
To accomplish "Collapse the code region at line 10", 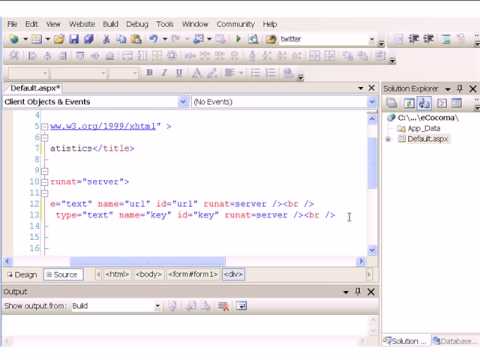I will [44, 182].
